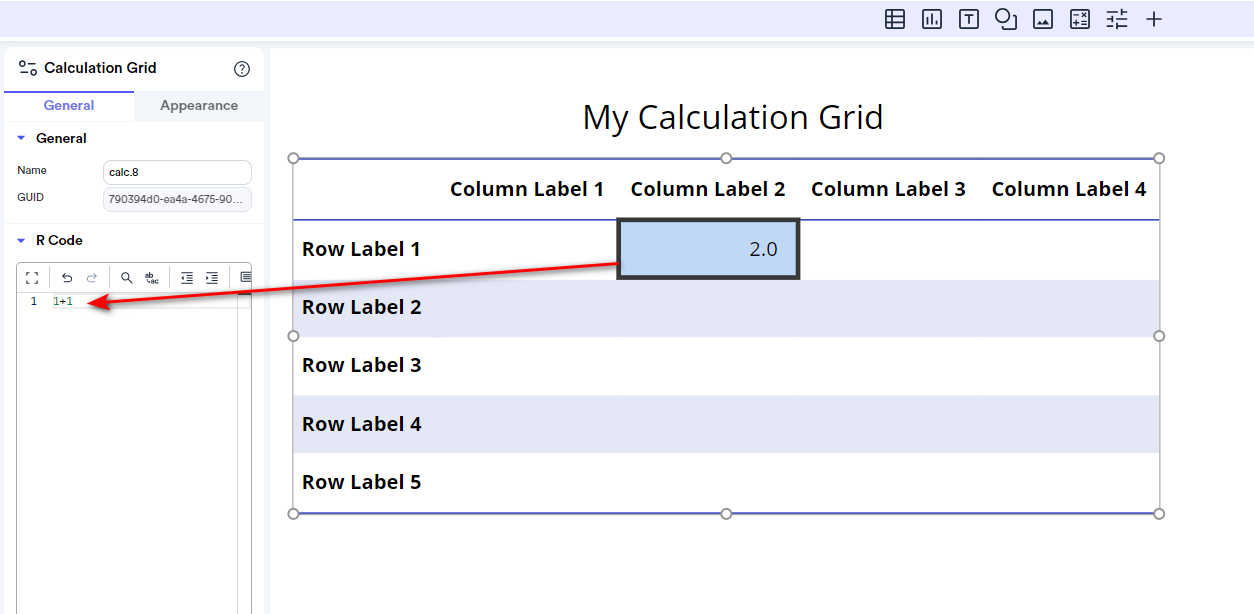Open find and replace in code editor
The image size is (1254, 614).
(151, 277)
